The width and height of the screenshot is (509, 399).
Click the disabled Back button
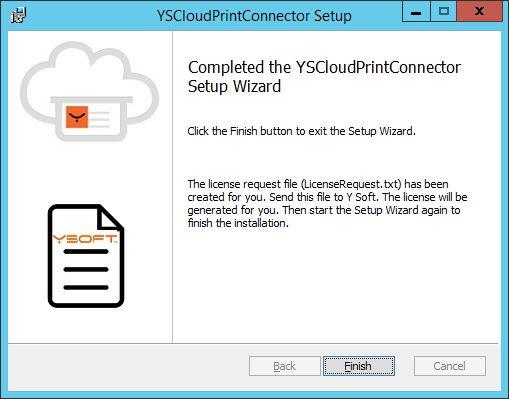click(x=285, y=366)
